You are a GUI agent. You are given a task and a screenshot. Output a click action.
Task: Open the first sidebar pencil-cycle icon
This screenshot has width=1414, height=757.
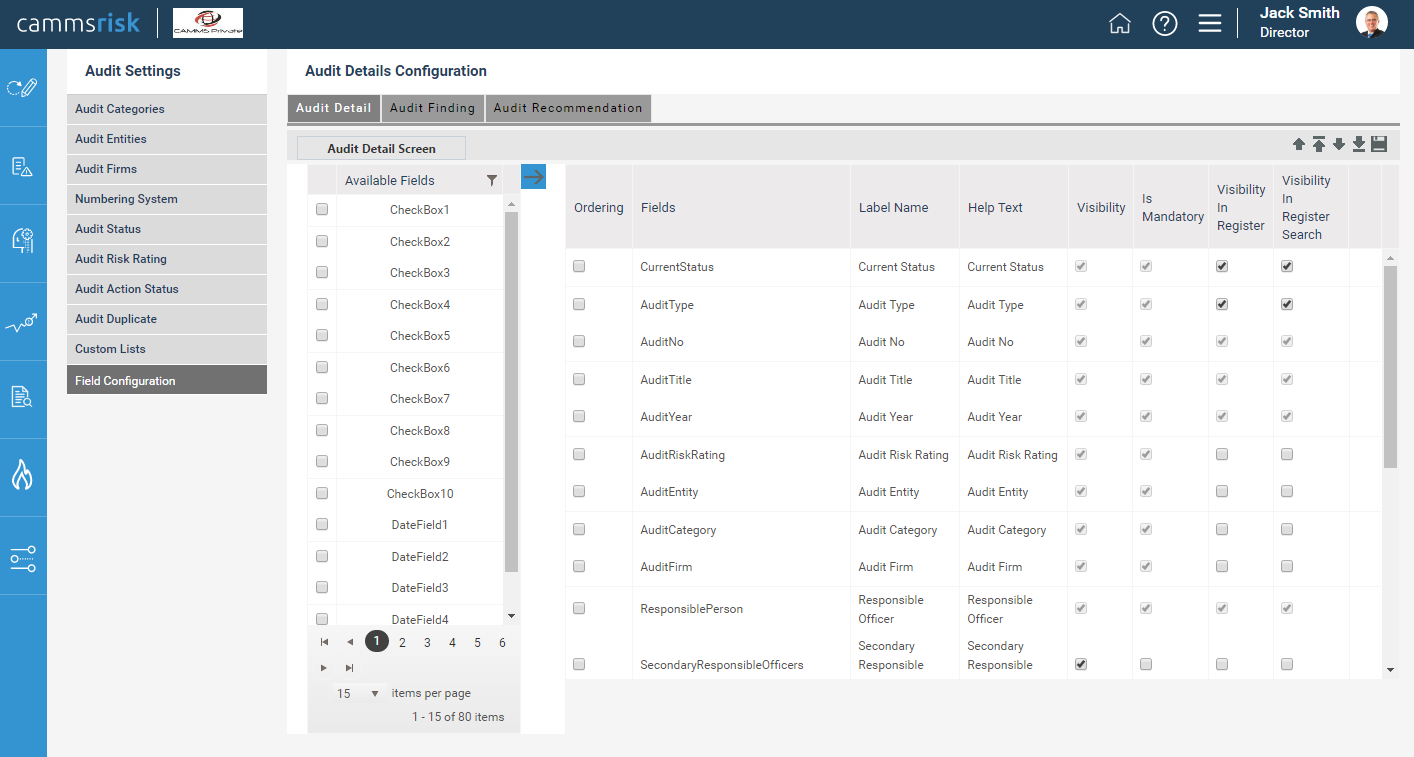pyautogui.click(x=22, y=88)
